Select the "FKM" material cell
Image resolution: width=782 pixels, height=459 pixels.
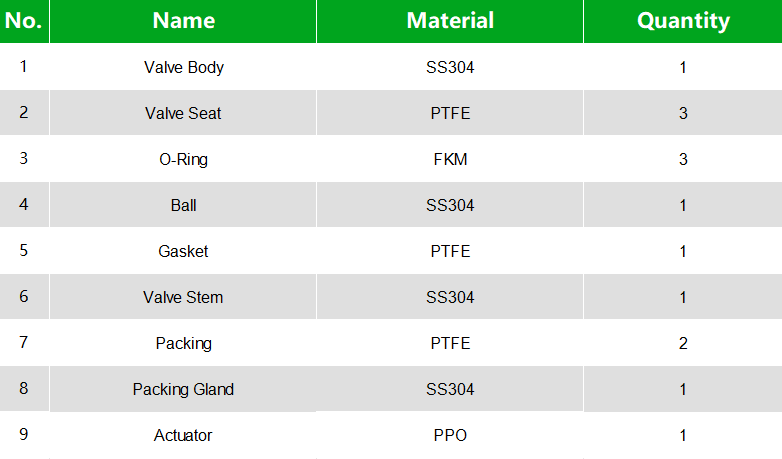449,159
